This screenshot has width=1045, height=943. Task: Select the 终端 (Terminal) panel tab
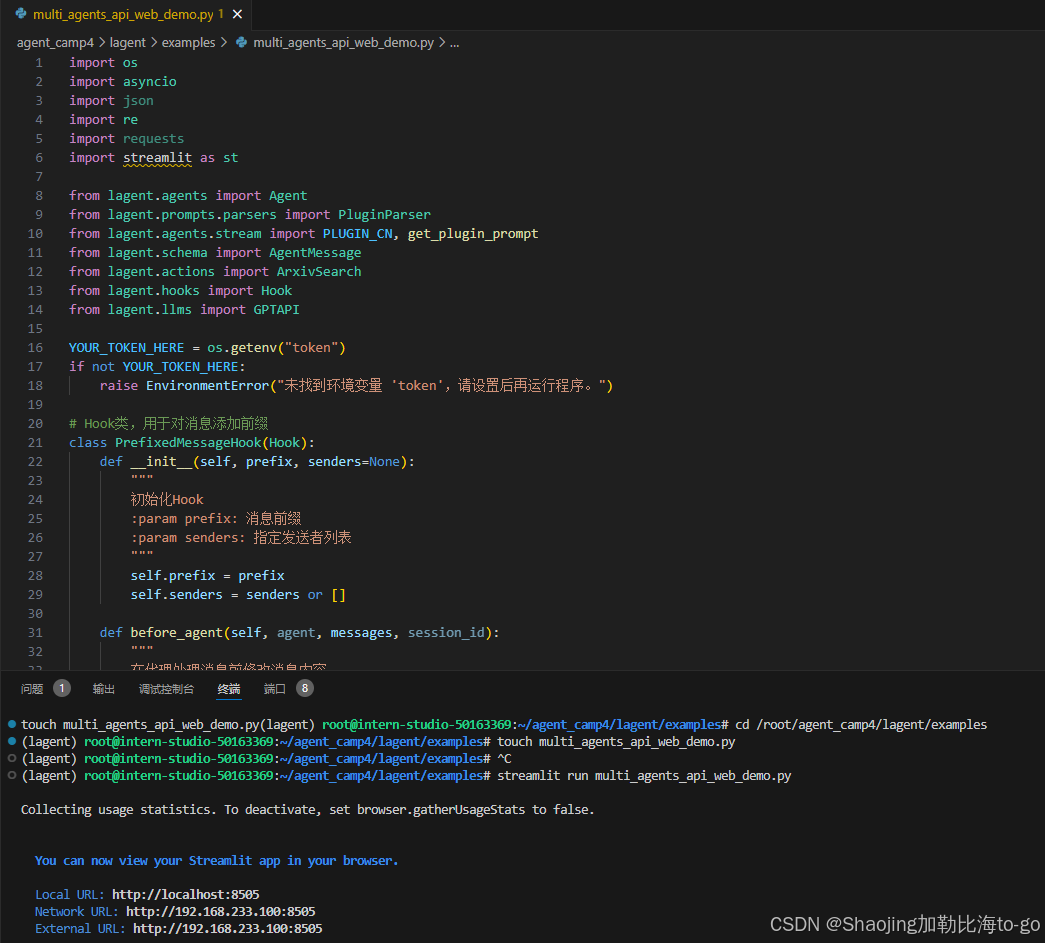229,689
